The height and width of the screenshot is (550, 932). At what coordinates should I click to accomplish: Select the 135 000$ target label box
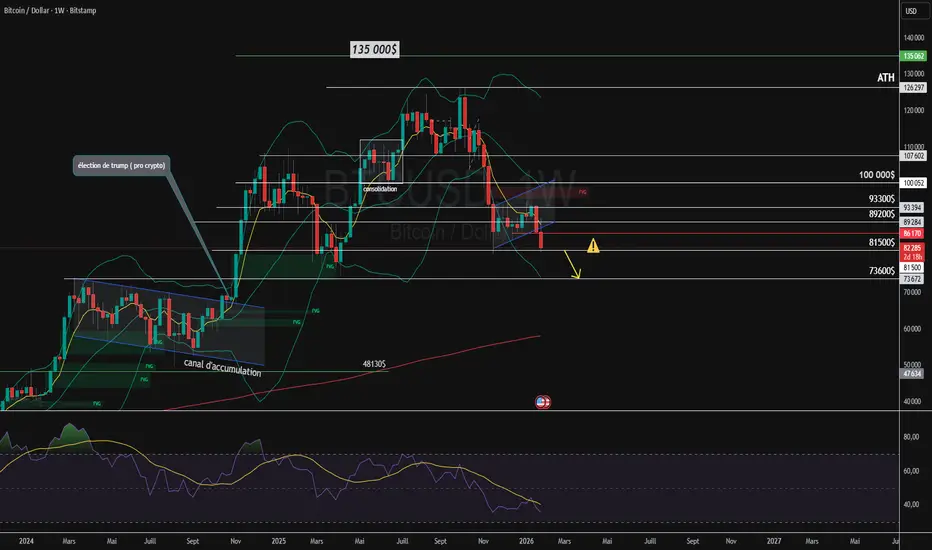374,49
